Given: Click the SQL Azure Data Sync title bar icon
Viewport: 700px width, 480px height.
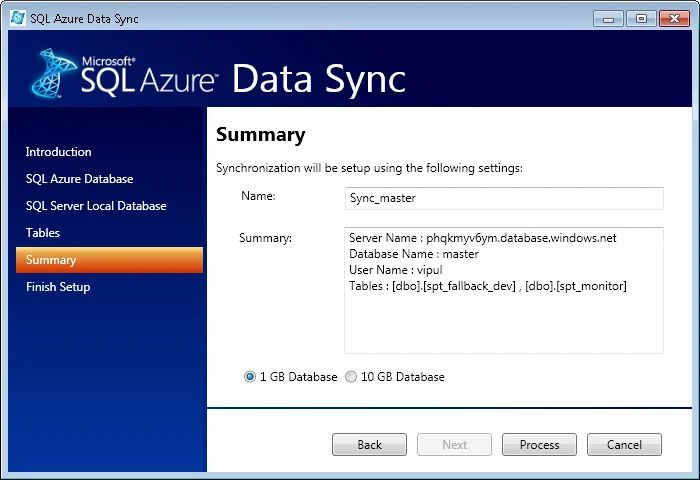Looking at the screenshot, I should click(18, 18).
